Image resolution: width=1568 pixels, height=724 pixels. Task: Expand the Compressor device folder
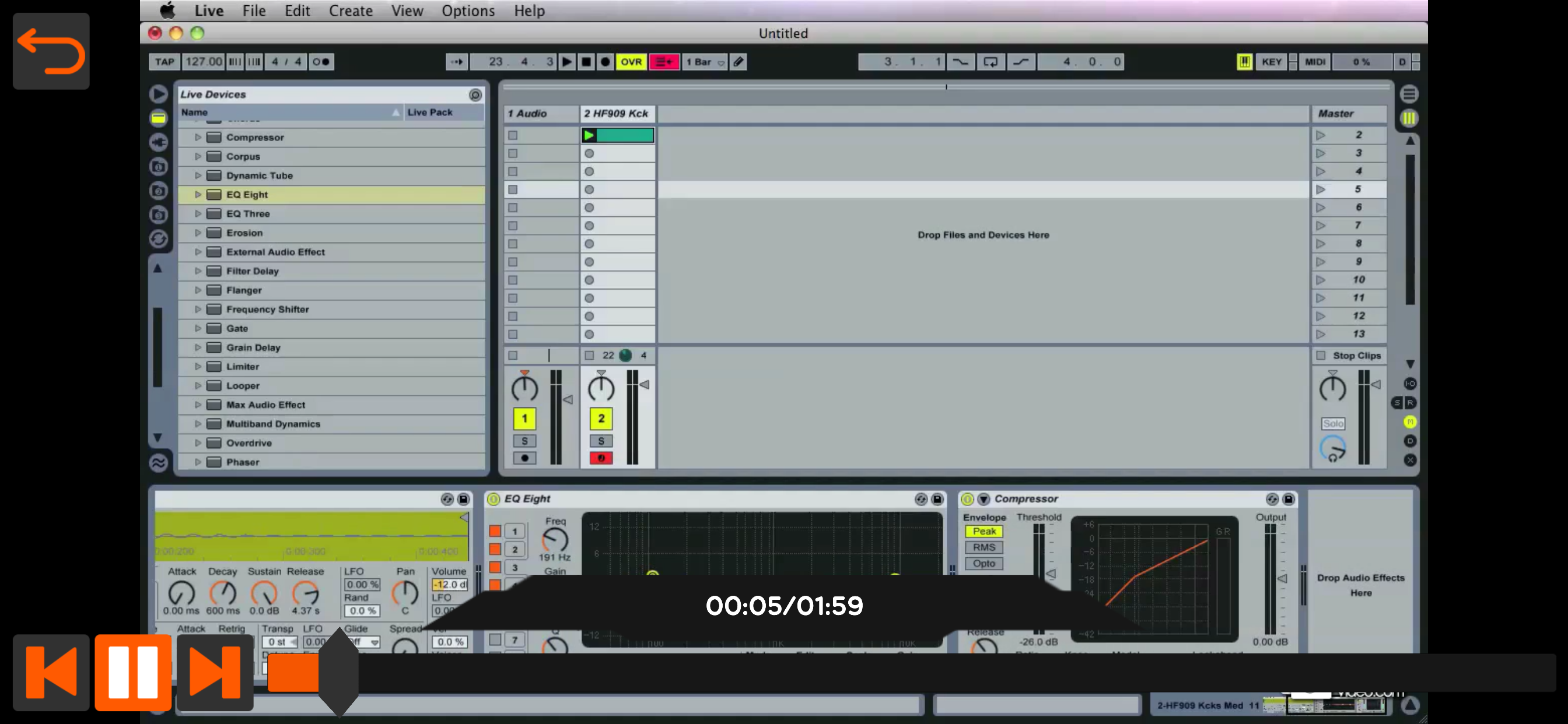pyautogui.click(x=198, y=138)
